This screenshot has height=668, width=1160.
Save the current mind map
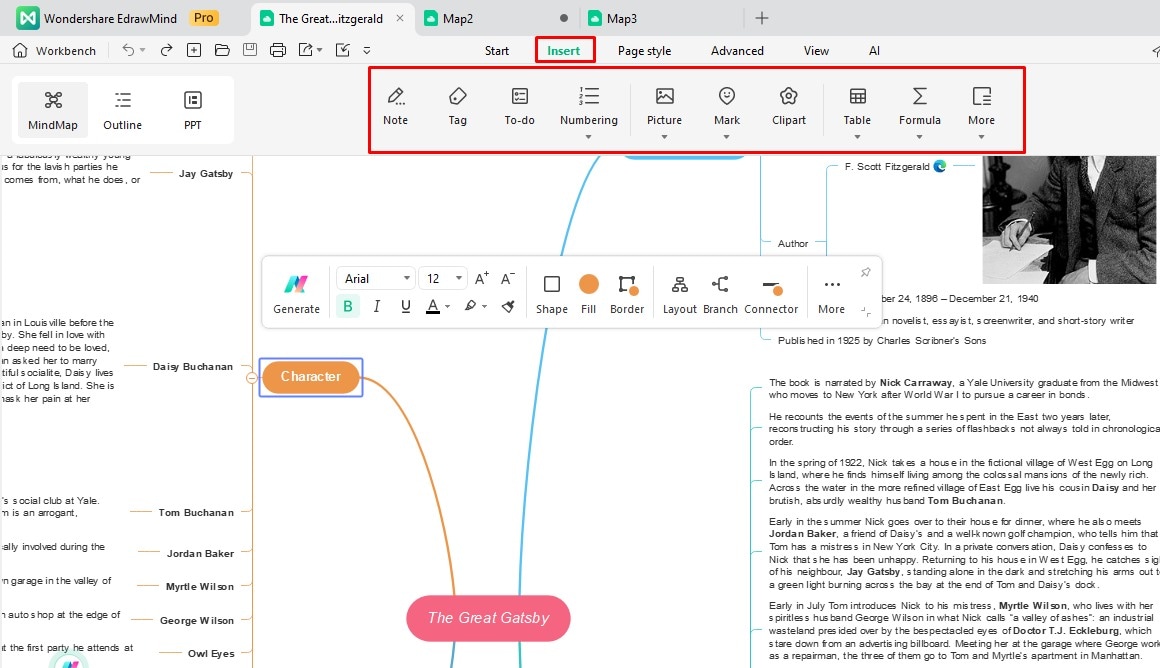click(x=250, y=50)
